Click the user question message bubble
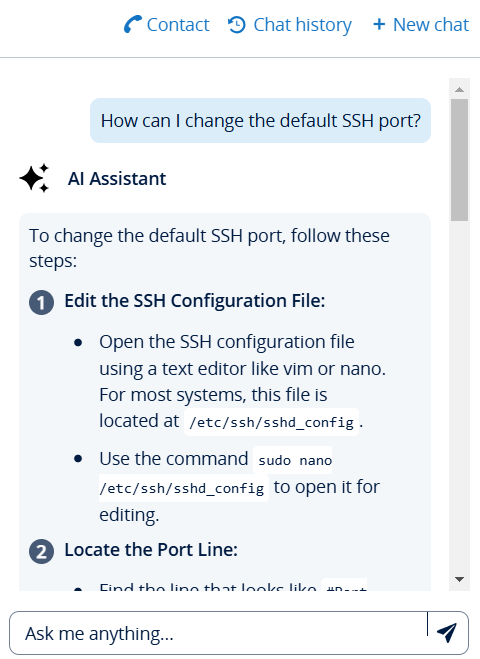Screen dimensions: 480x659 pyautogui.click(x=261, y=121)
